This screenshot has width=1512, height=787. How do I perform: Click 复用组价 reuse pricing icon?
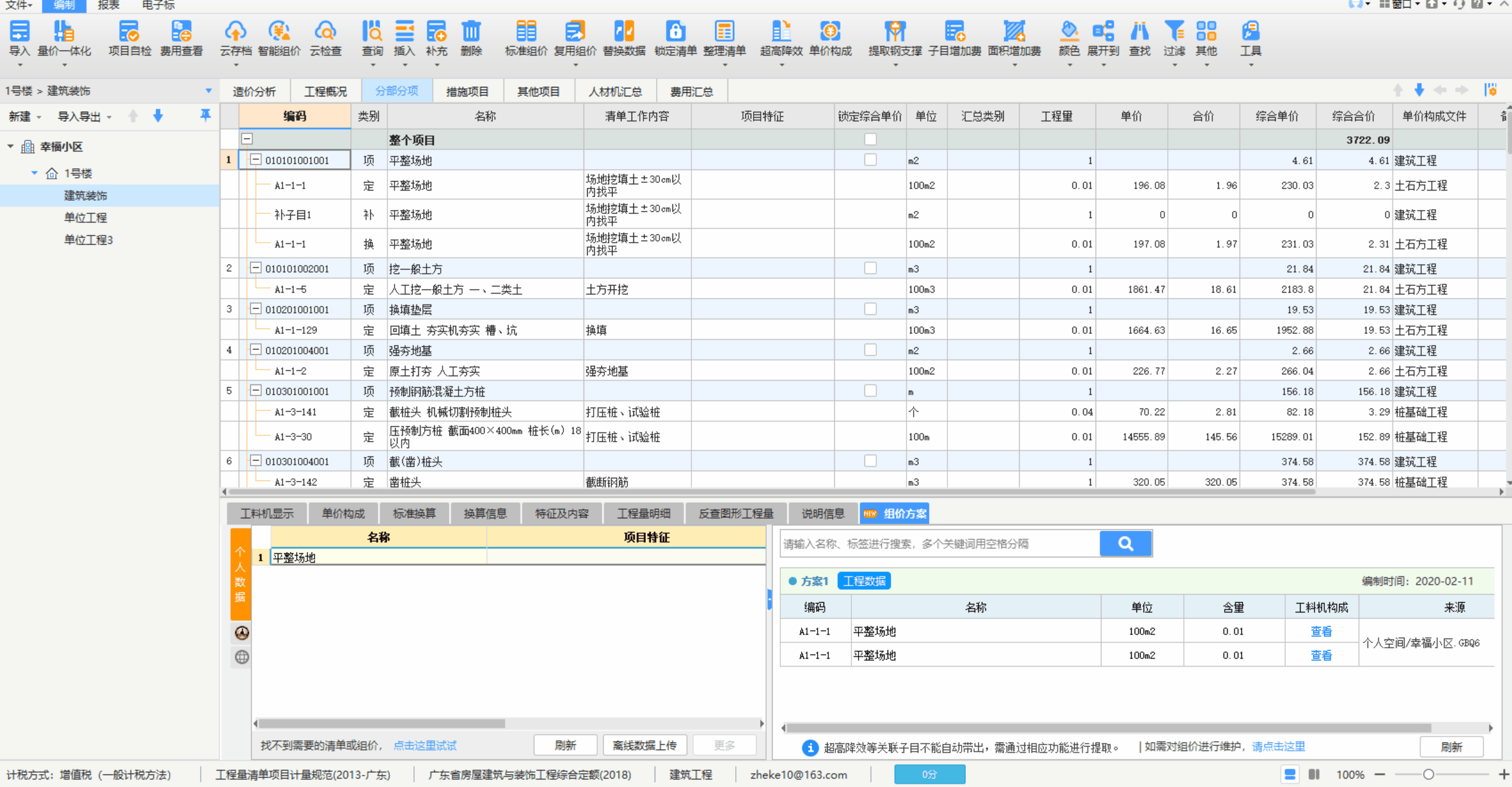pyautogui.click(x=575, y=38)
